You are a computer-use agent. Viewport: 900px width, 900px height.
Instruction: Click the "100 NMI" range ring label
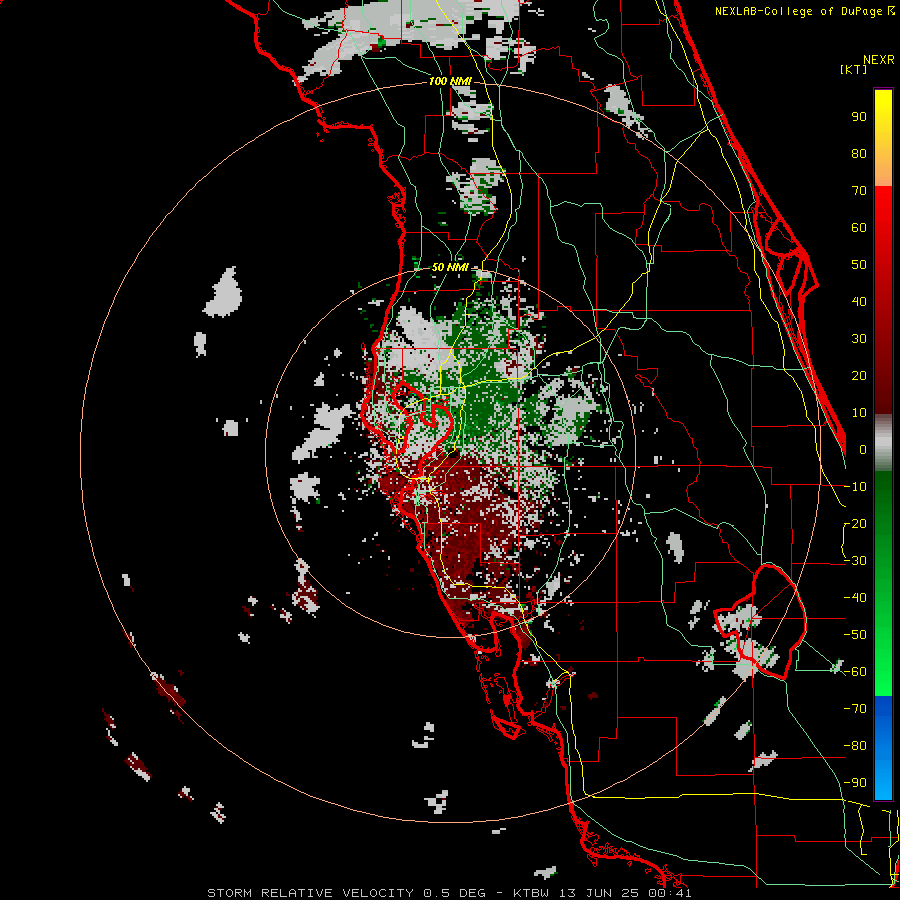450,82
